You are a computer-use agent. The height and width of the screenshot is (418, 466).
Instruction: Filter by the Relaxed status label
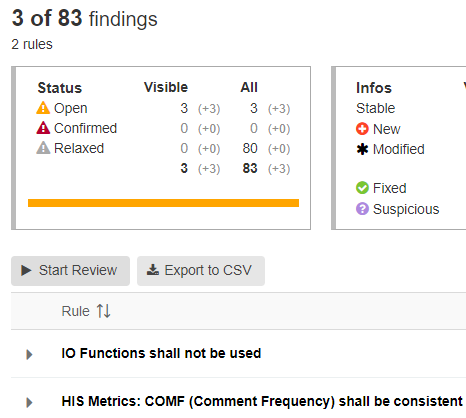[79, 148]
